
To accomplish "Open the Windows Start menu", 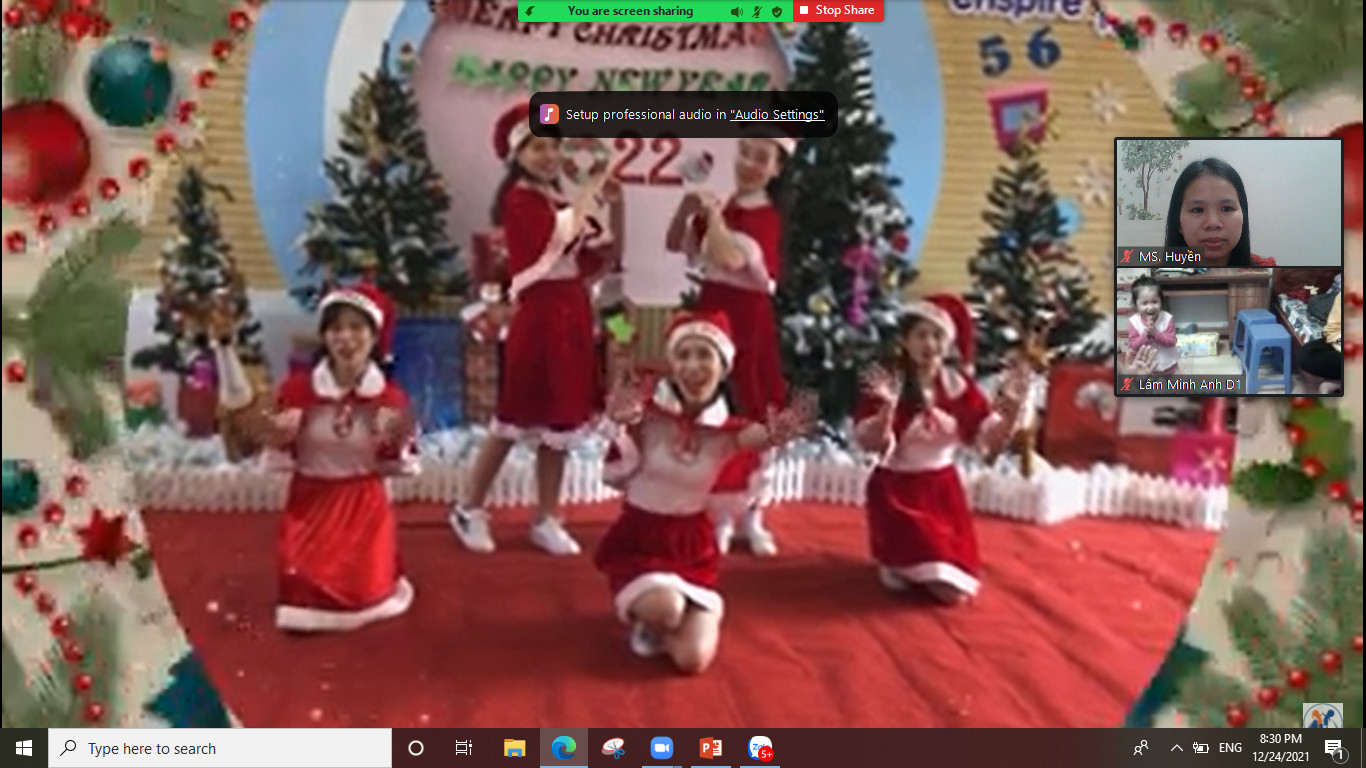I will 24,748.
